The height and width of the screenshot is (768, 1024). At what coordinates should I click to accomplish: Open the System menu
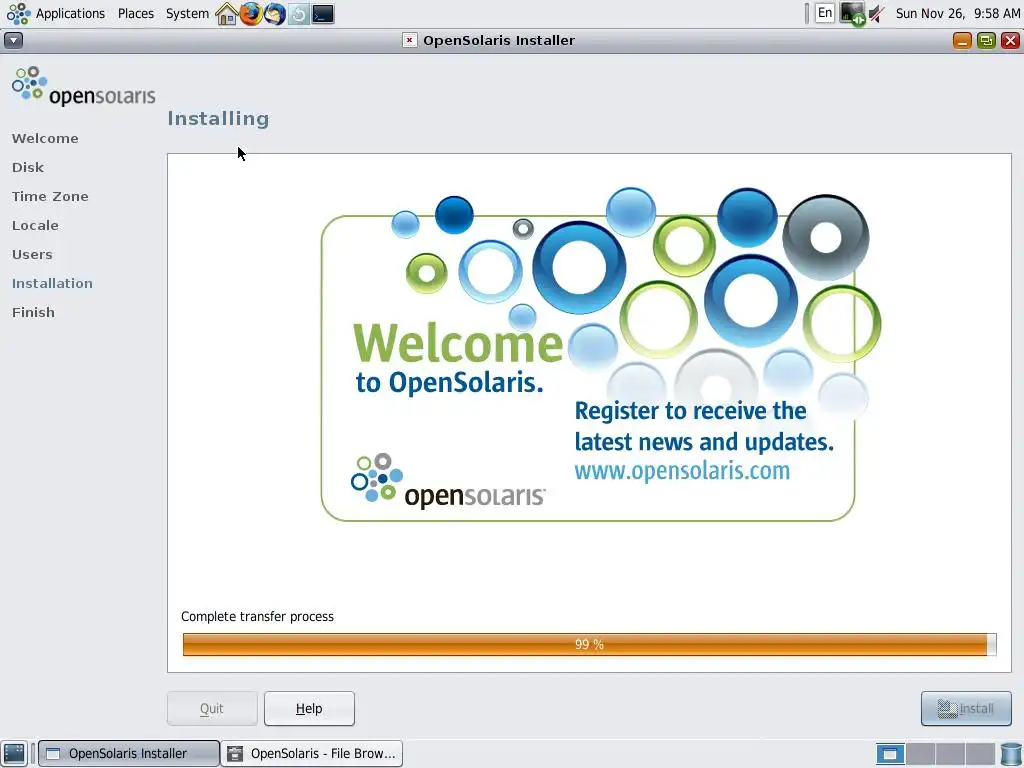187,13
